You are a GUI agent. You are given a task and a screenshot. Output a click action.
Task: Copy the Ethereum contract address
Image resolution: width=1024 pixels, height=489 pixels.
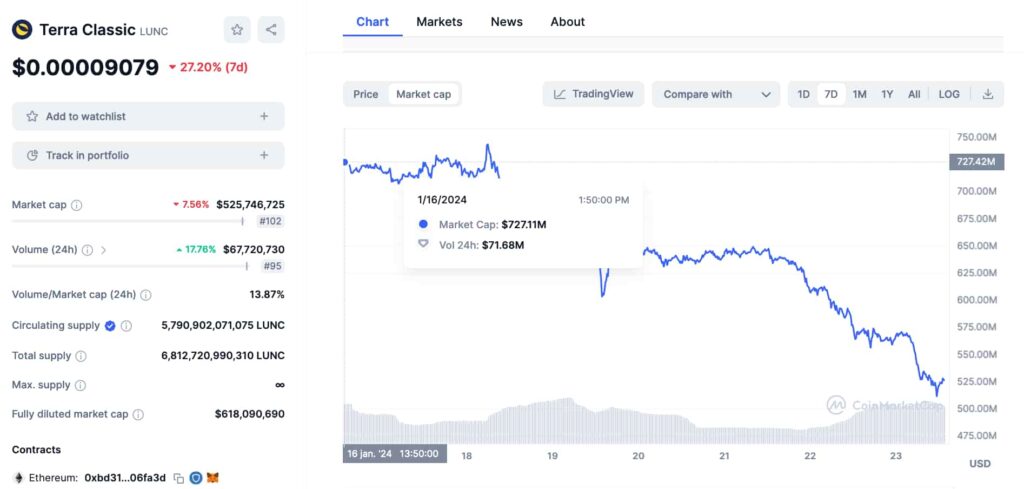[178, 478]
